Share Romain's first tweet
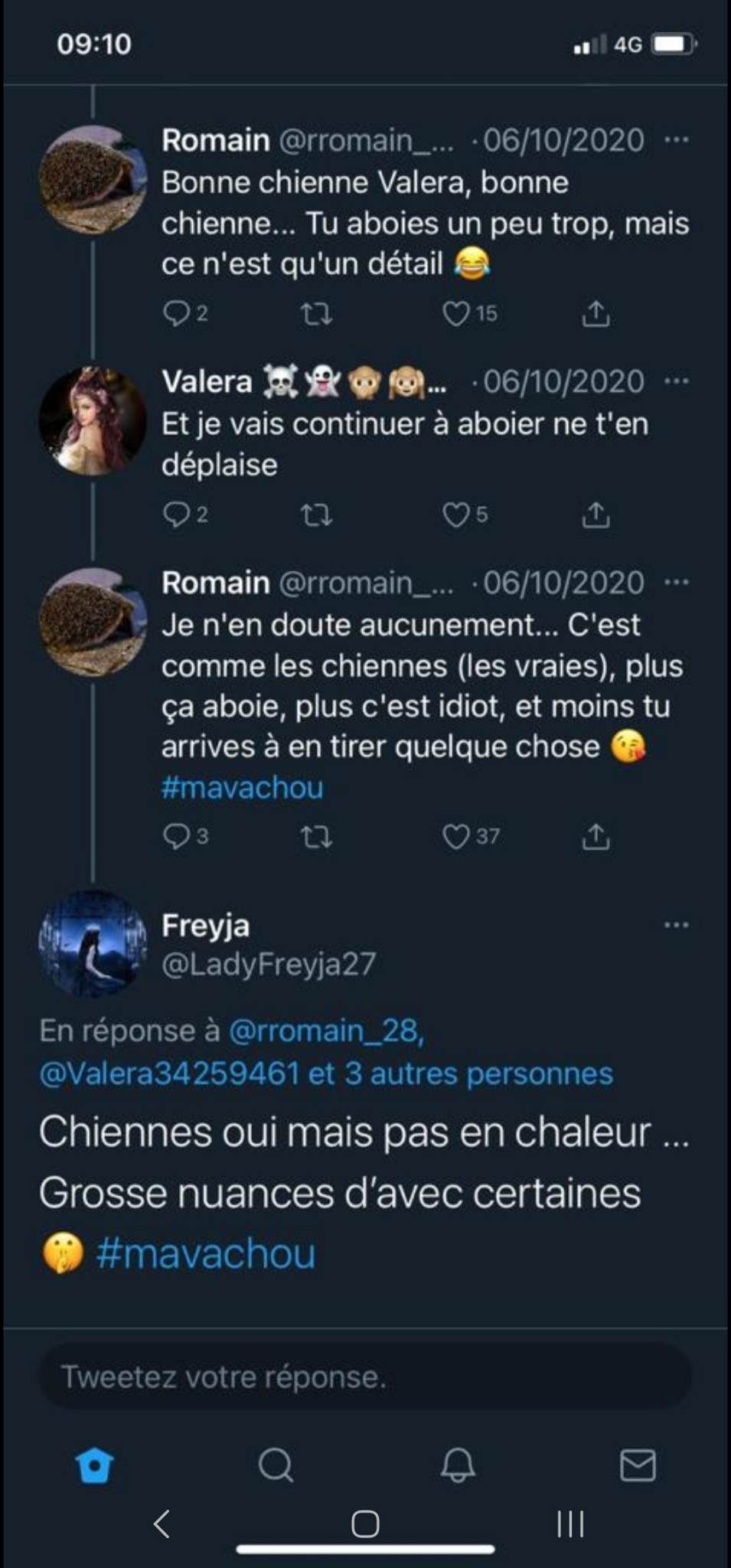This screenshot has height=1568, width=731. 596,314
